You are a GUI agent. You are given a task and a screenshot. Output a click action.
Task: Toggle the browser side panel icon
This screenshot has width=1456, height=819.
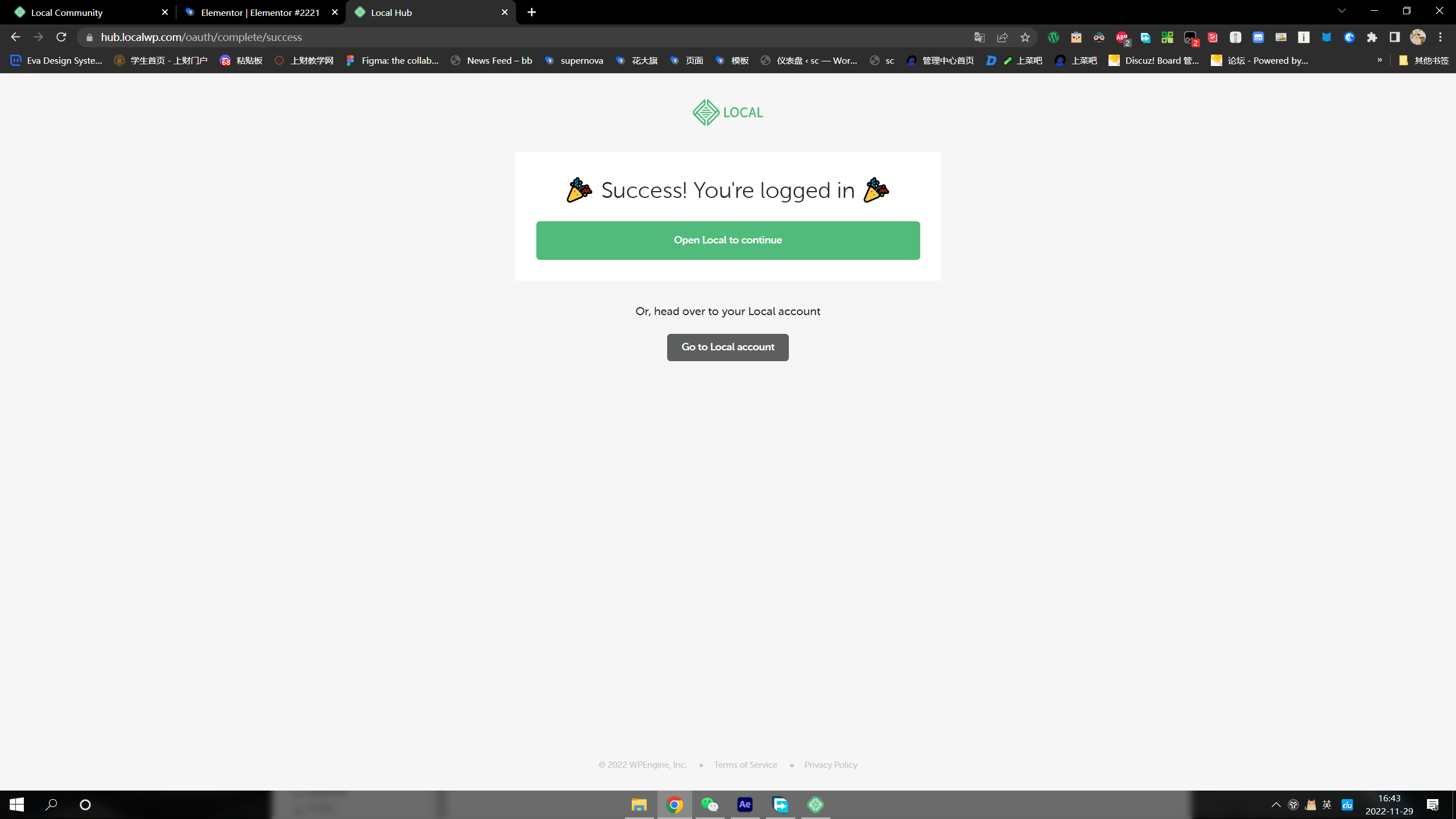[x=1394, y=38]
